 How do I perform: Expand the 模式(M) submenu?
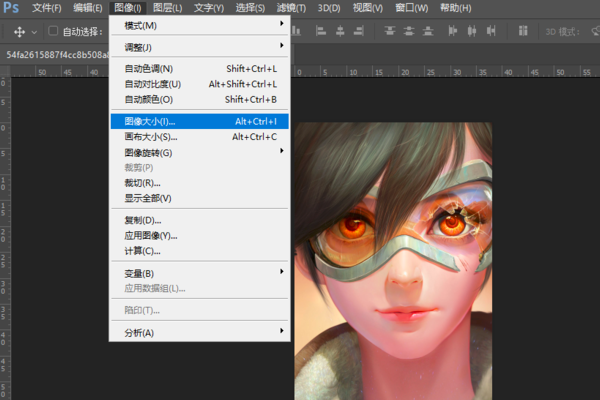[200, 25]
